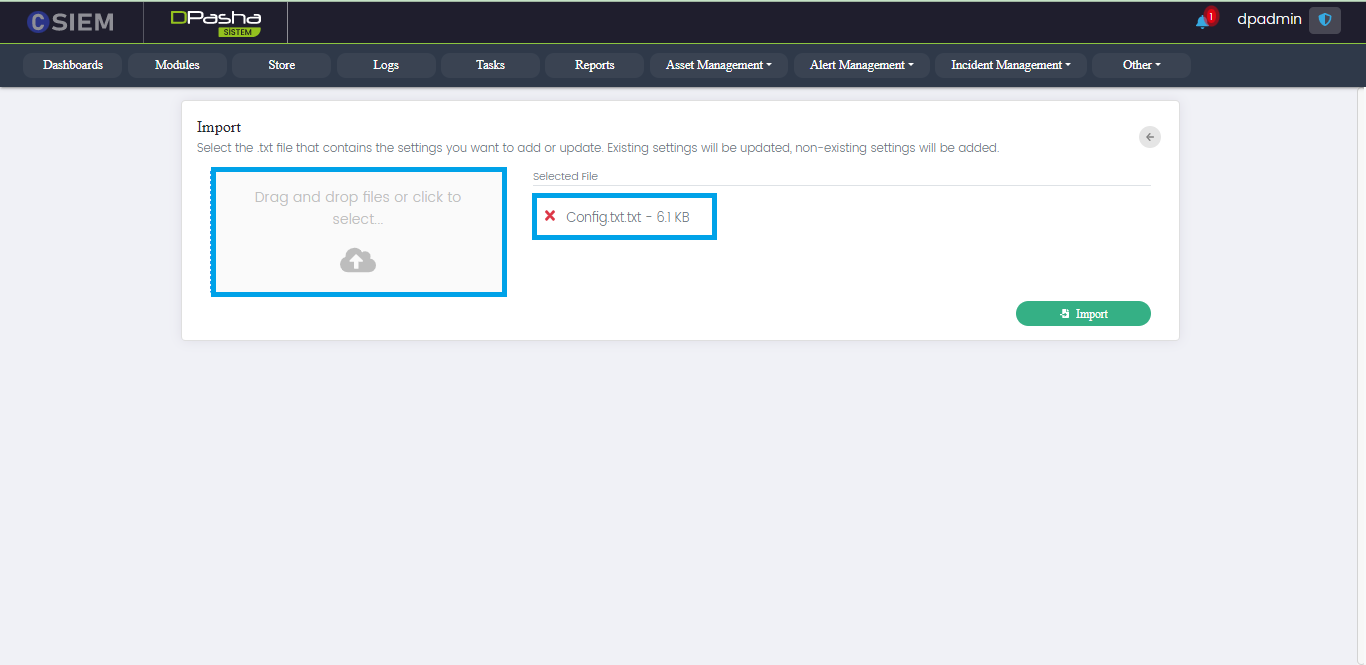Click the DPasha Sistem logo

tap(215, 22)
